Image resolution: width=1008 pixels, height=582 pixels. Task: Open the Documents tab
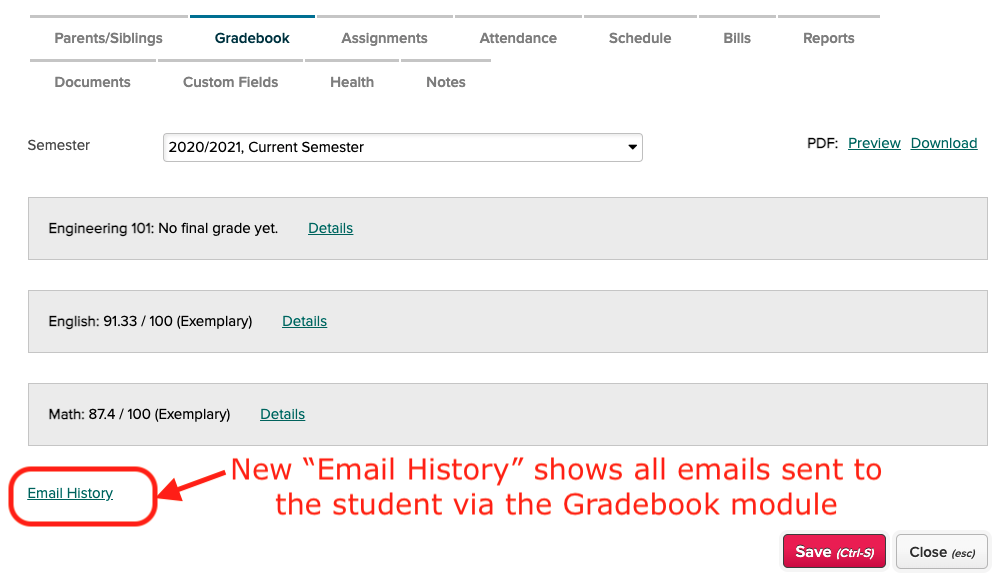[x=93, y=82]
